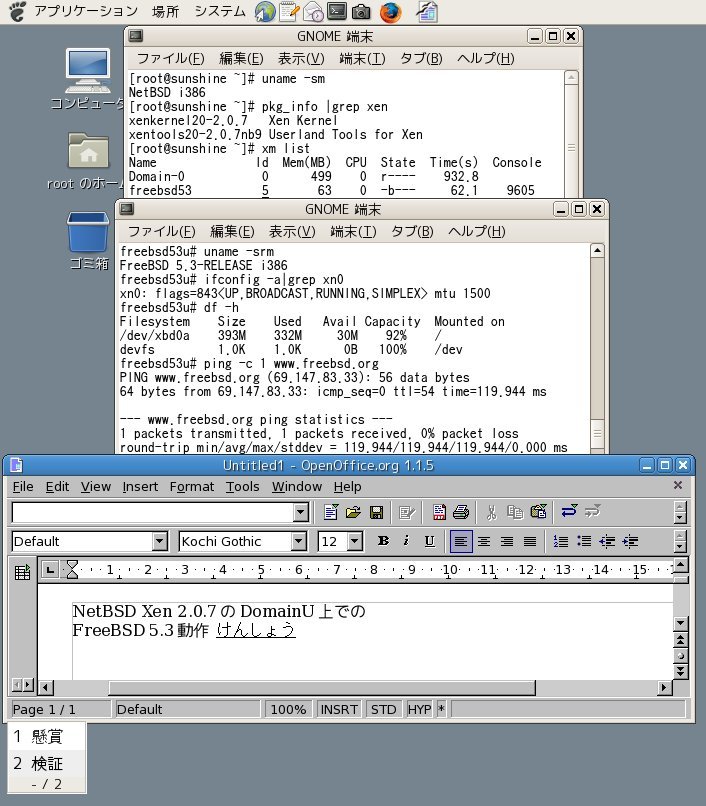
Task: Click the Increase Indent icon
Action: point(630,541)
